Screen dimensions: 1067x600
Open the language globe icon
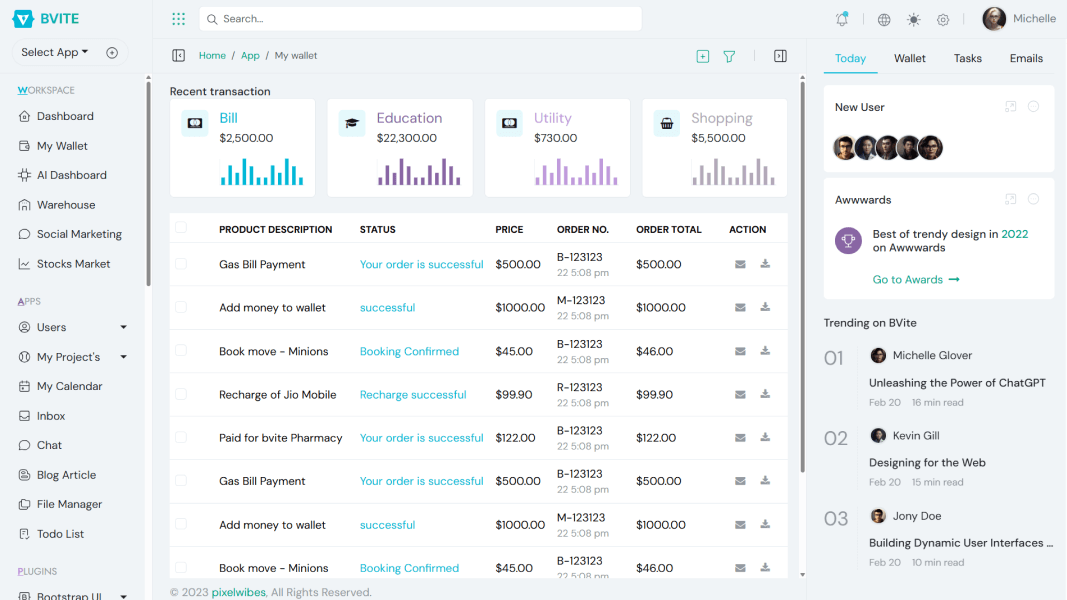click(882, 18)
